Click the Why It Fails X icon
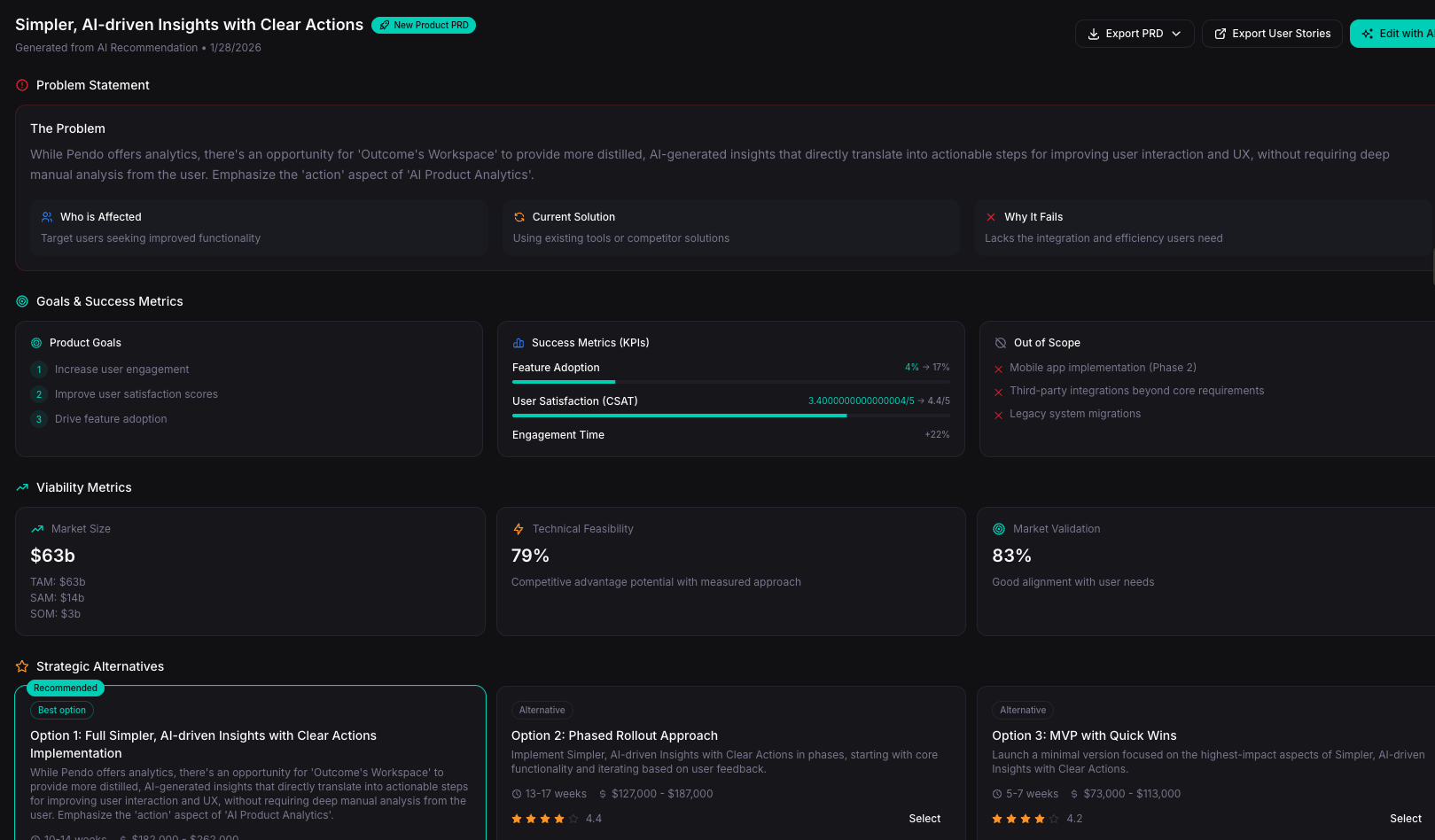The height and width of the screenshot is (840, 1435). coord(991,217)
